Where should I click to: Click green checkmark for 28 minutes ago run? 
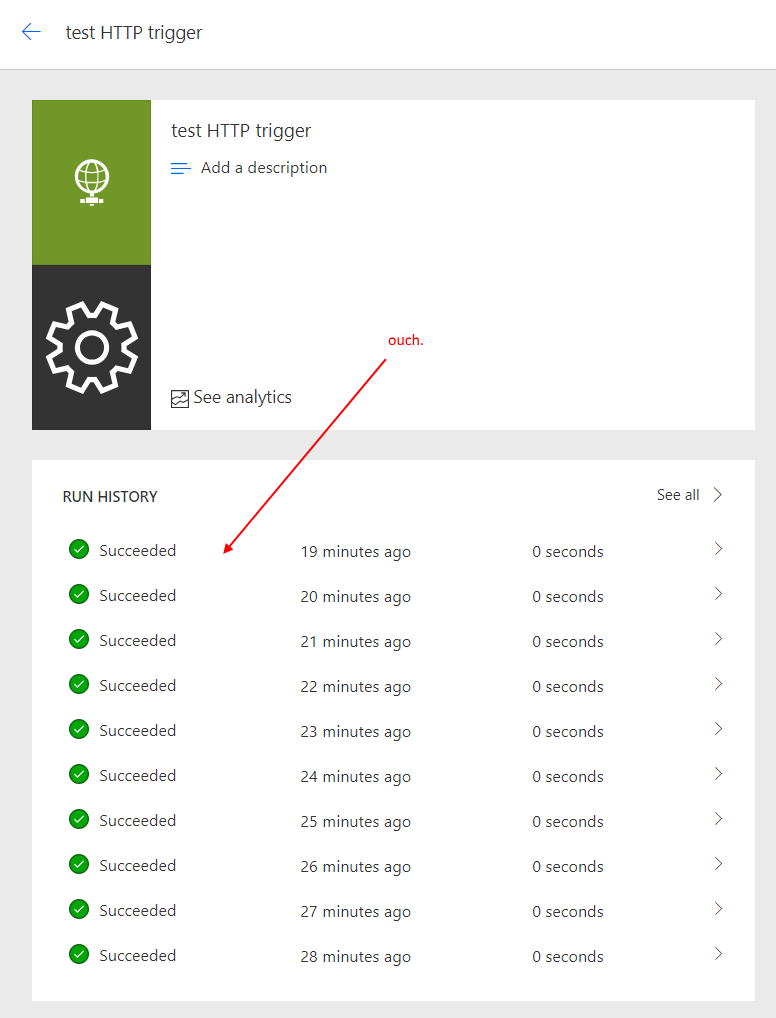79,954
